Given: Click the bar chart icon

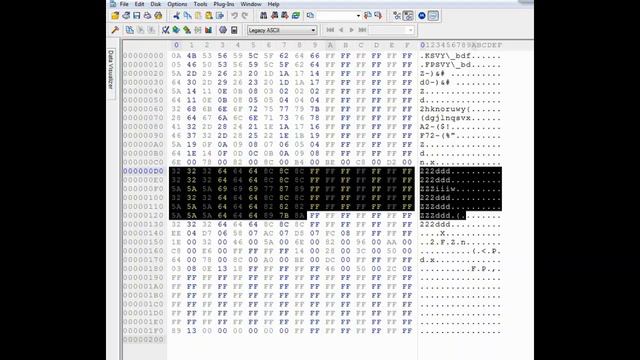Looking at the screenshot, I should pos(208,30).
